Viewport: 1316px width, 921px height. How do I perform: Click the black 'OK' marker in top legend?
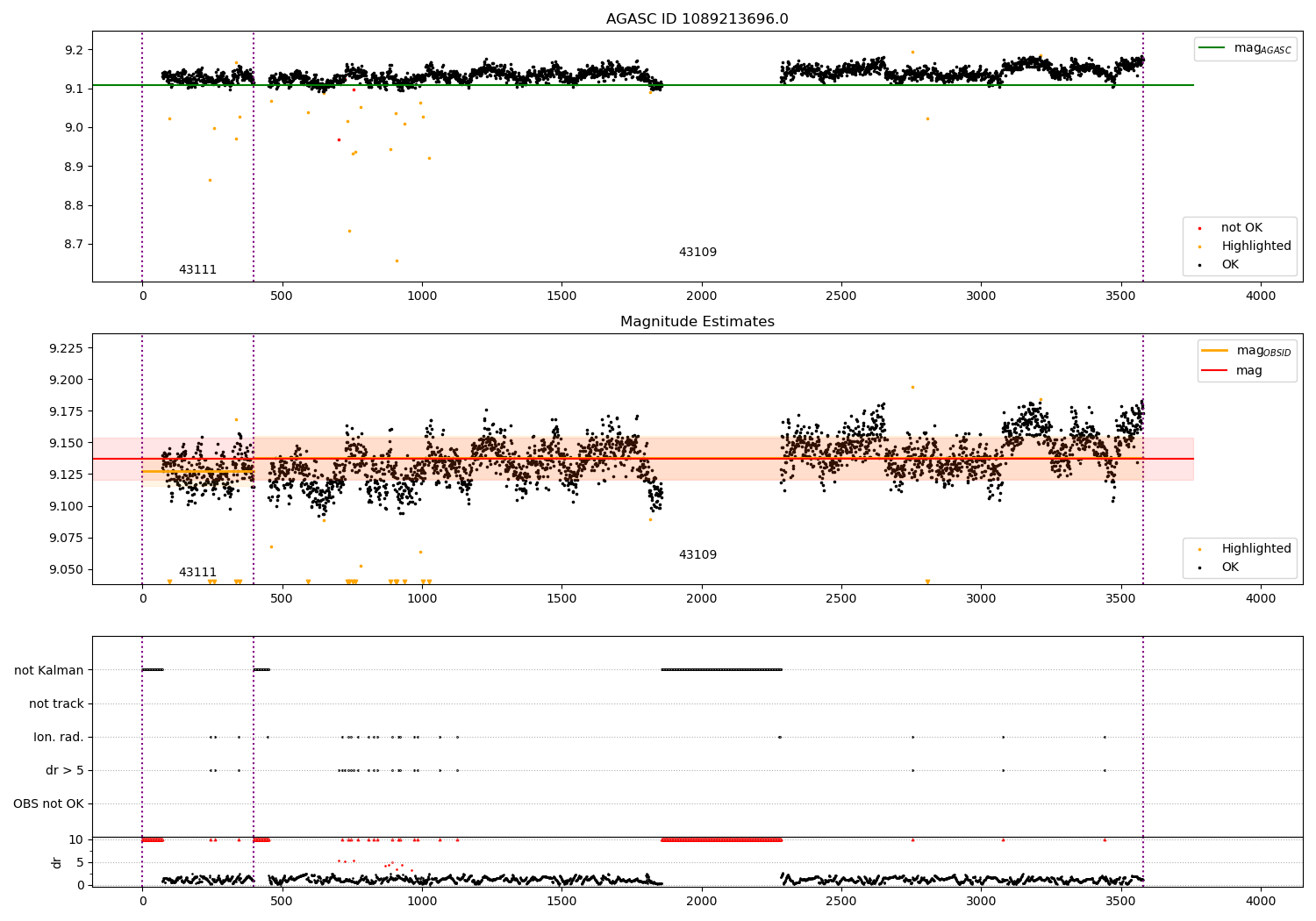(x=1199, y=265)
